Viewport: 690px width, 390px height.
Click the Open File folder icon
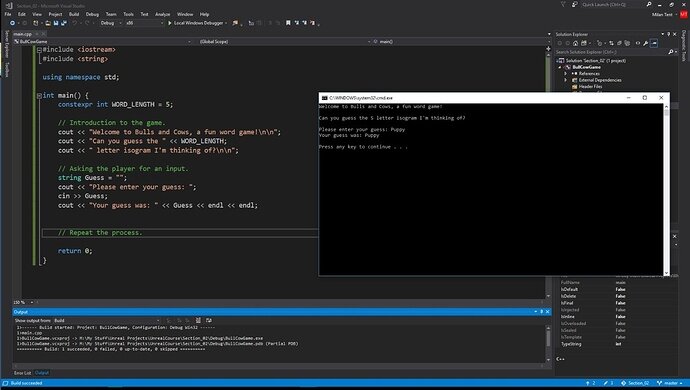(x=48, y=23)
